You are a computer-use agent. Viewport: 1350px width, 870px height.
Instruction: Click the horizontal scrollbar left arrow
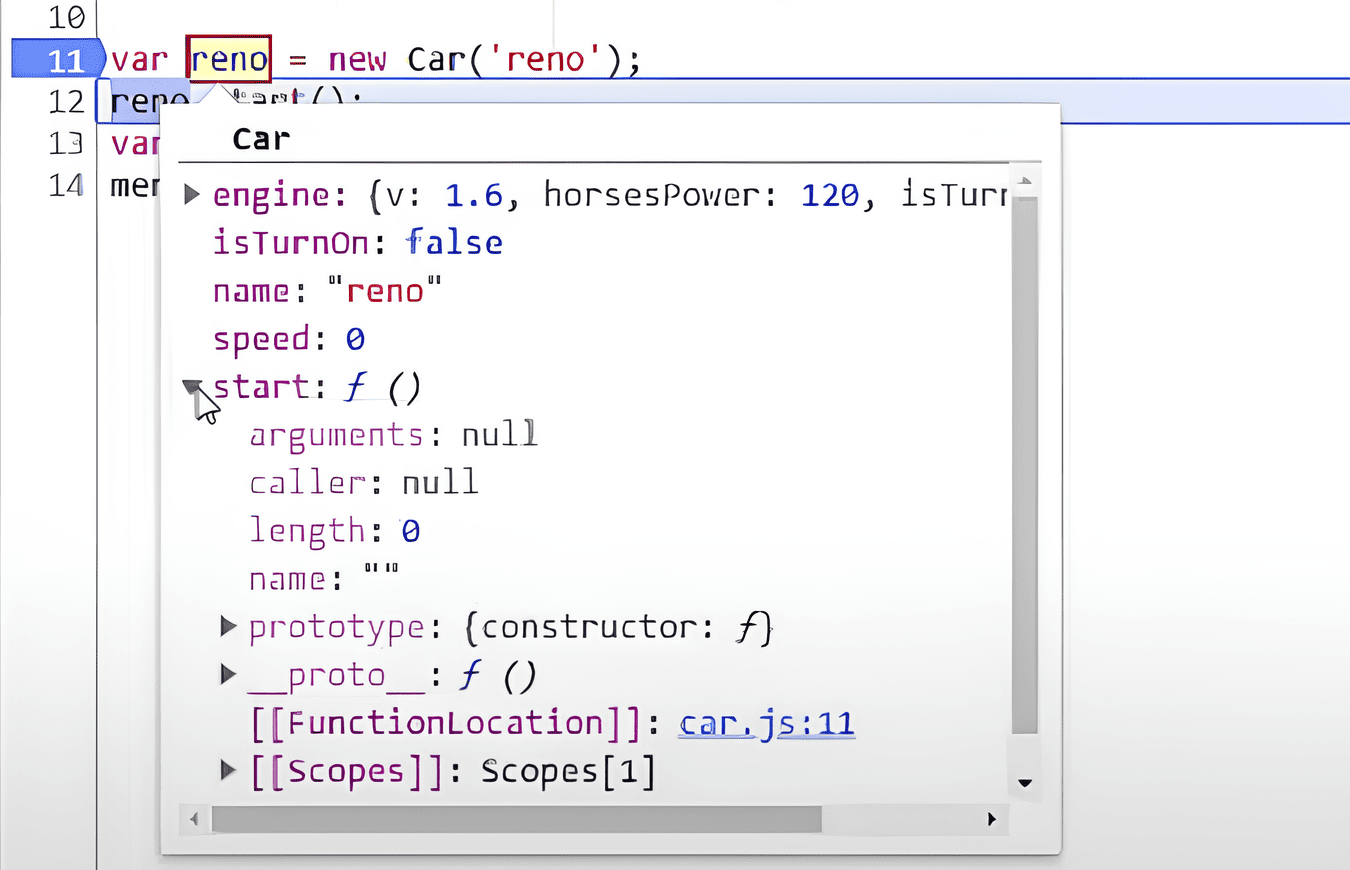click(x=194, y=819)
